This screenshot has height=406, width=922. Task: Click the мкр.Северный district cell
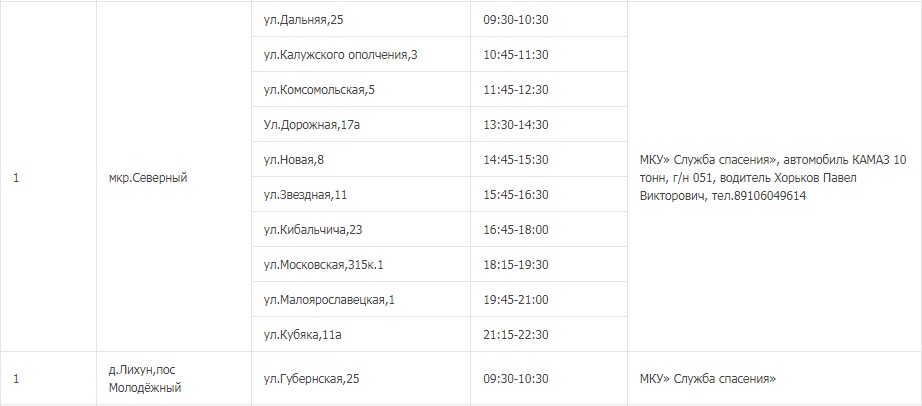pyautogui.click(x=148, y=178)
